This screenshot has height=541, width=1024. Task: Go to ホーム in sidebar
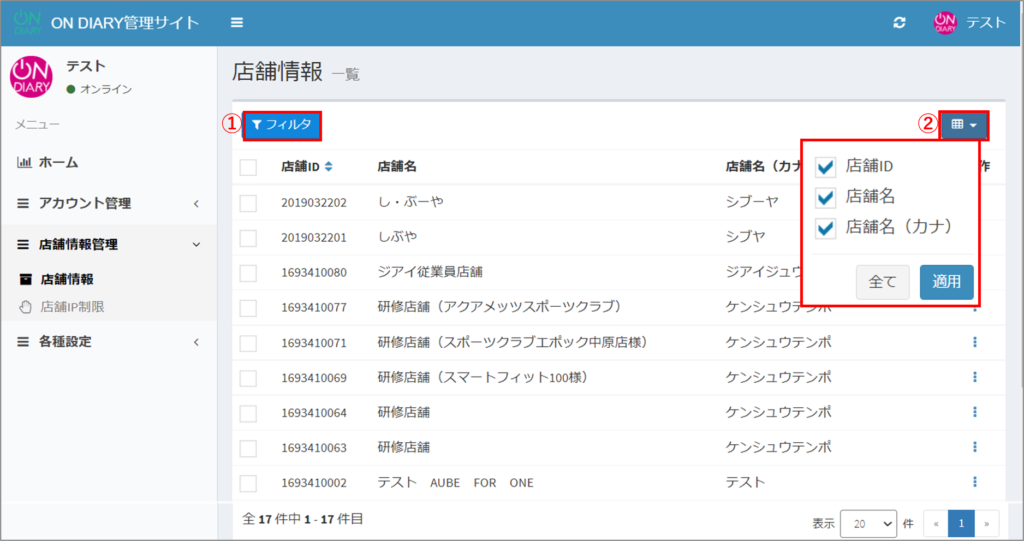(x=58, y=162)
